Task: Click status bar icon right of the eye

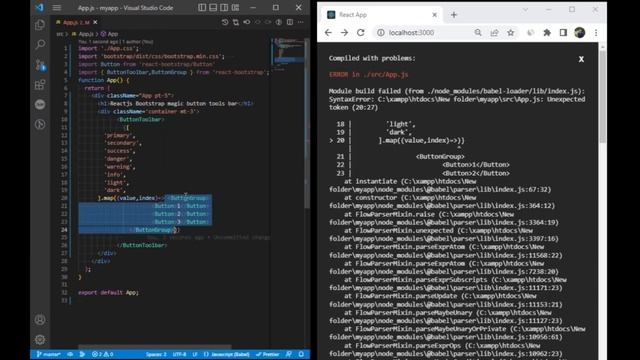Action: (x=82, y=354)
